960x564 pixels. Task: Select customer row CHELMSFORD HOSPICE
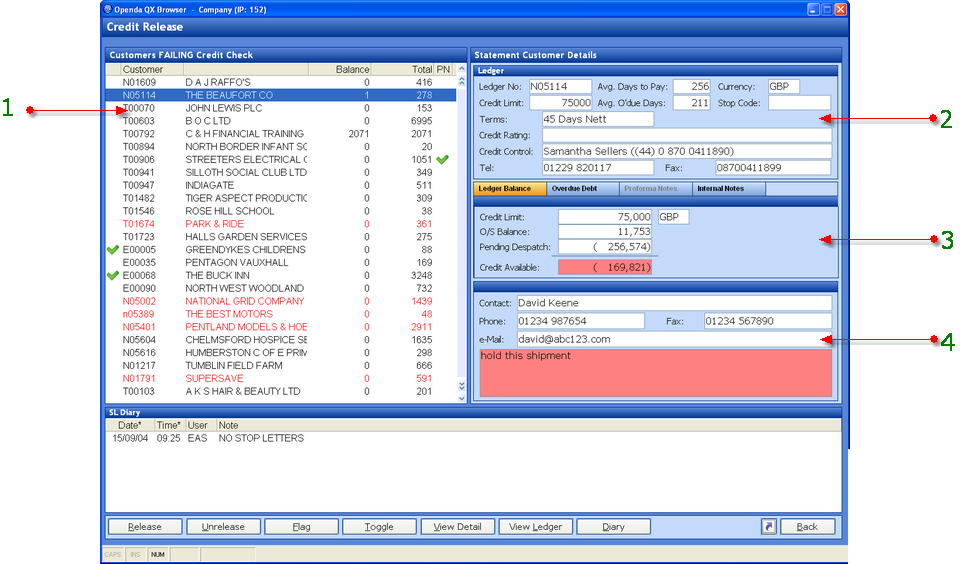[280, 339]
